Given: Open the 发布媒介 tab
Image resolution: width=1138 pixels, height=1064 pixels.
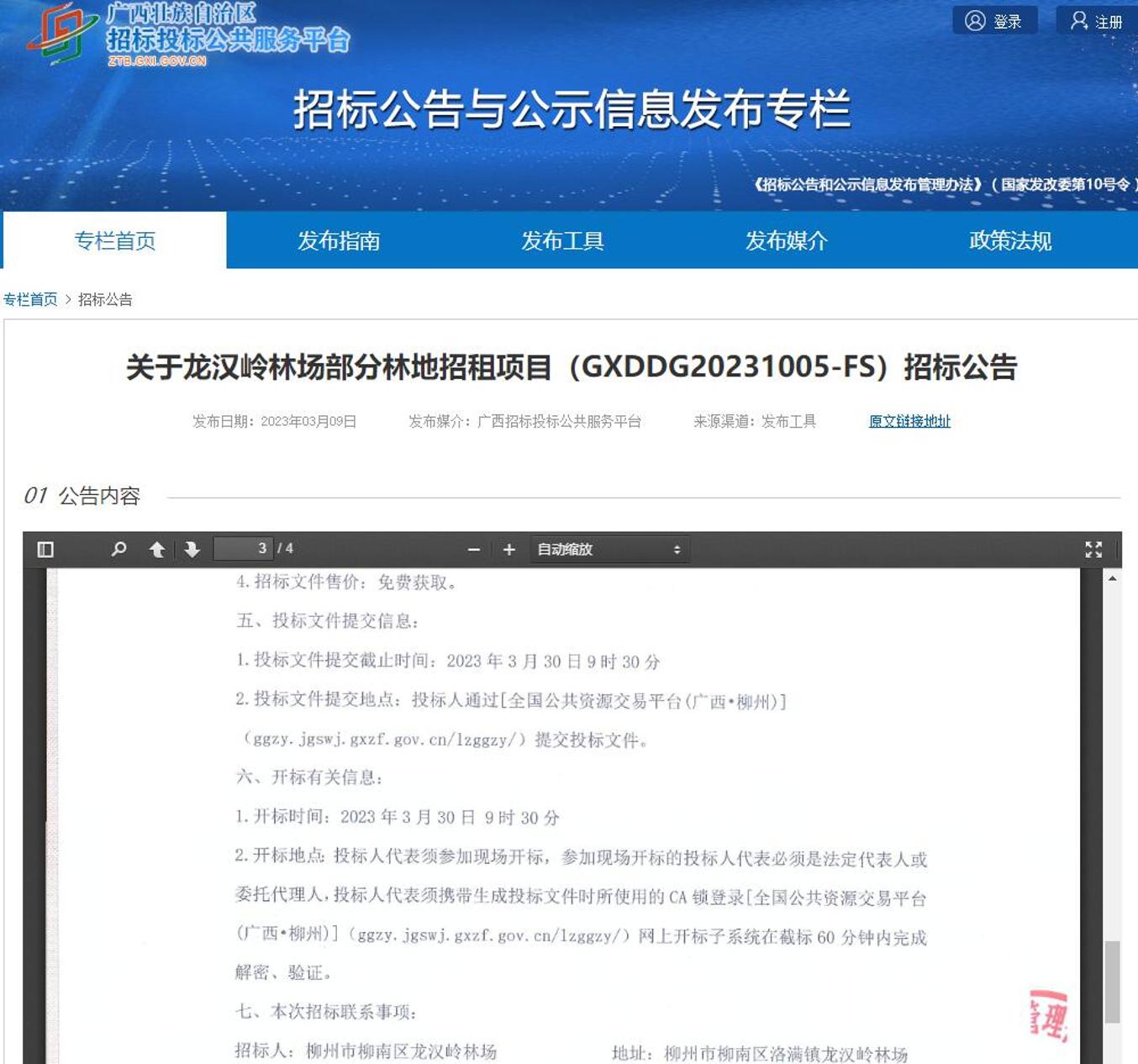Looking at the screenshot, I should pos(786,240).
